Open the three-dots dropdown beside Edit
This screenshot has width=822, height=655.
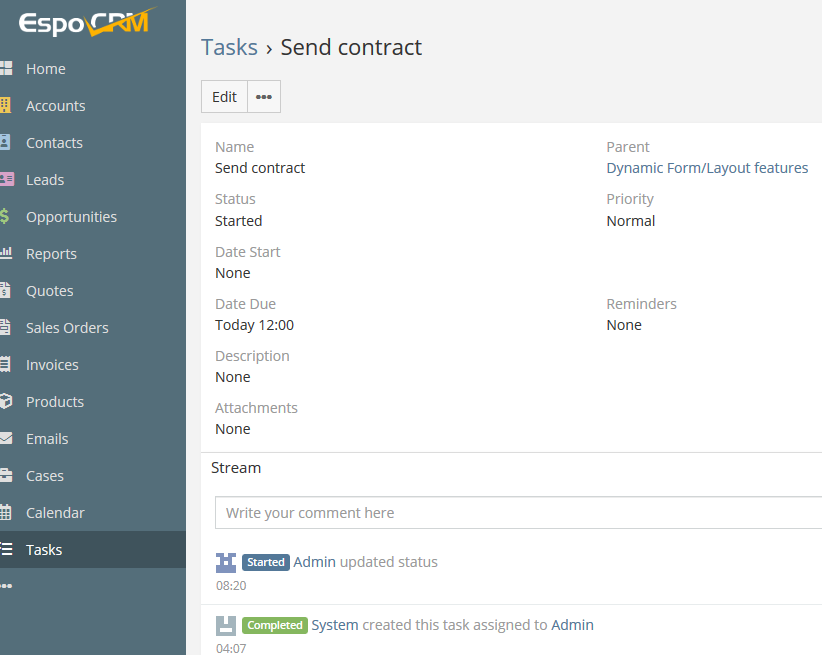coord(264,97)
